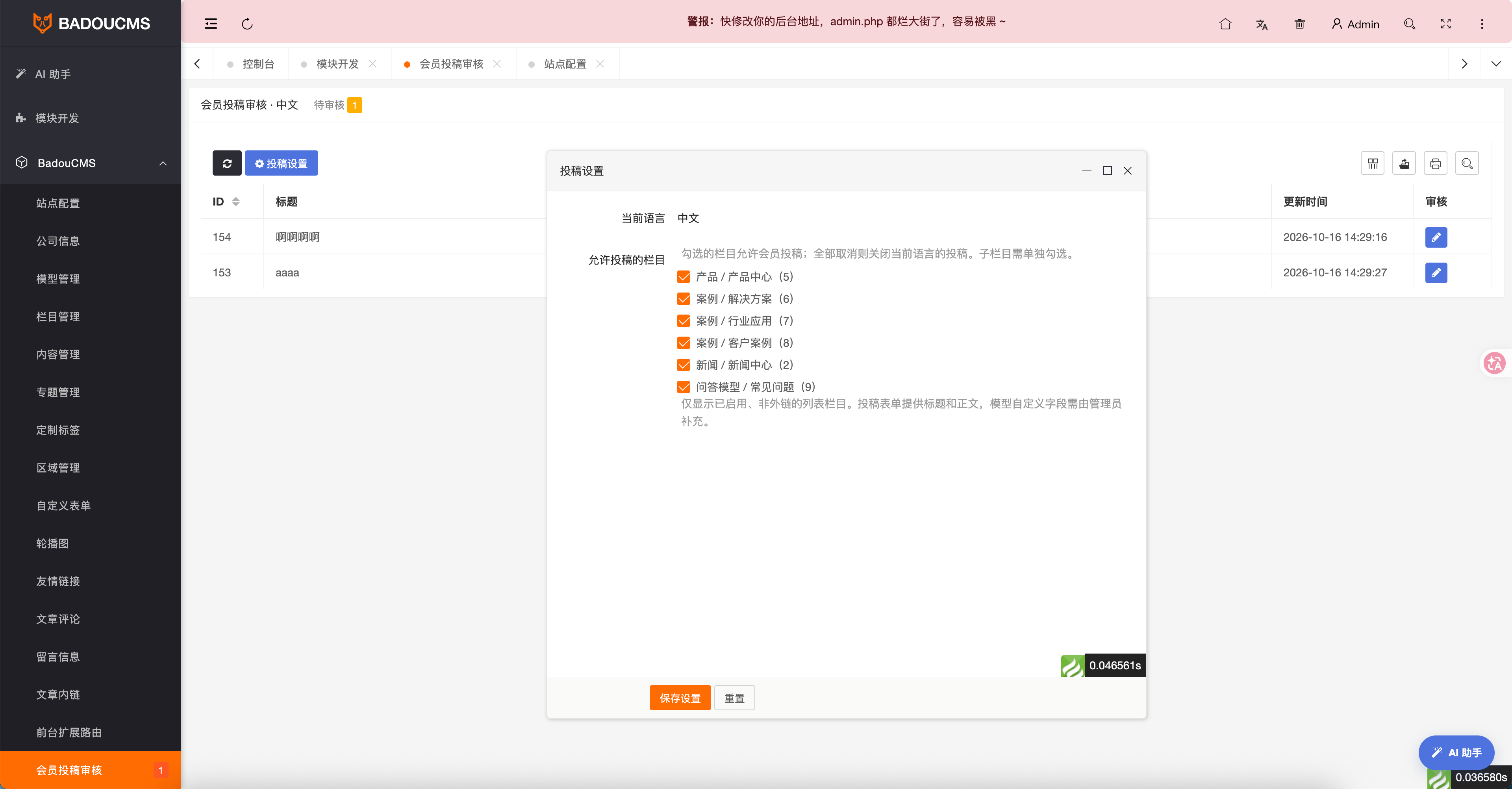Screen dimensions: 1512x789
Task: Toggle 案例 / 客户案例 (8) checkbox
Action: tap(683, 343)
